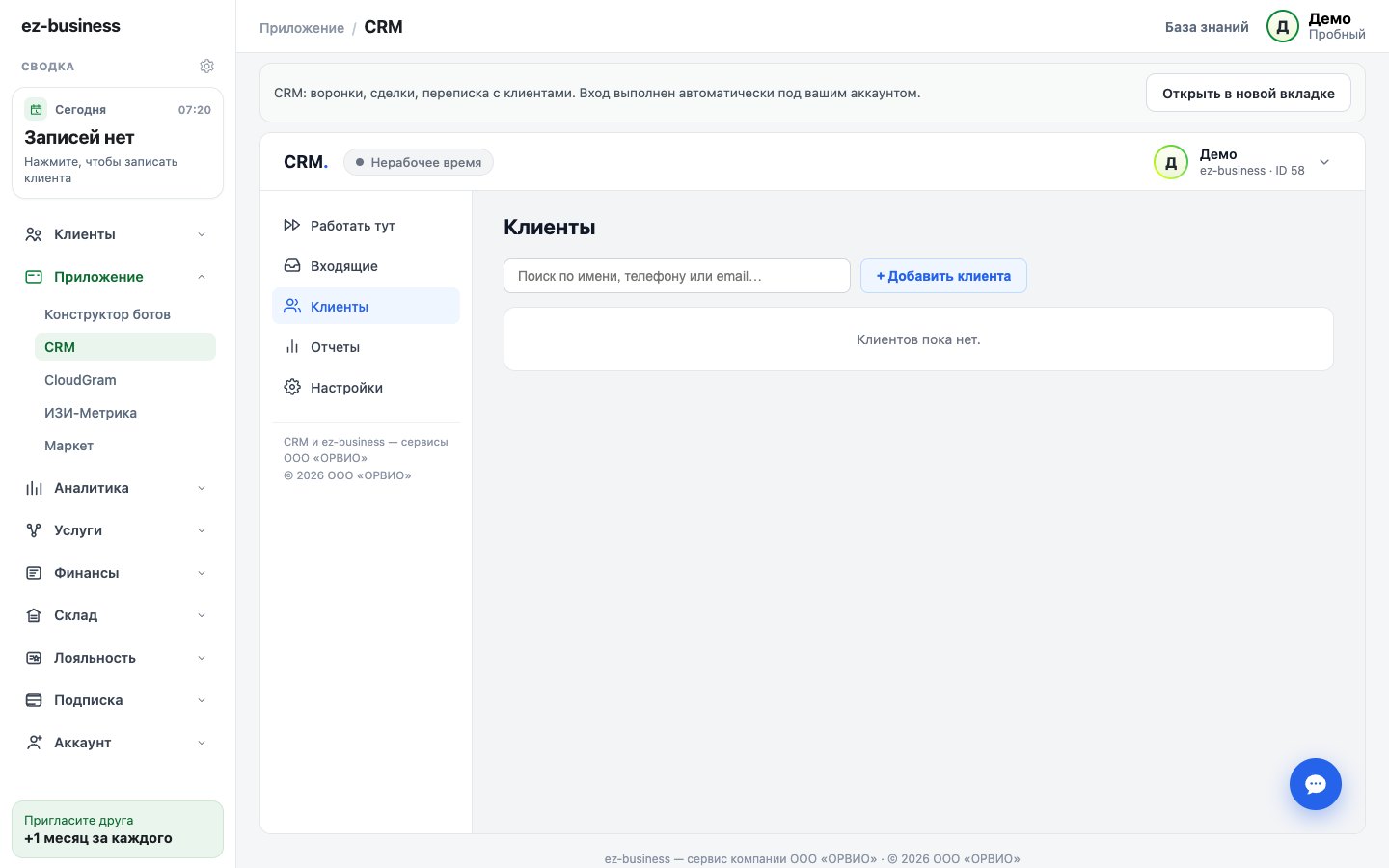Click the calendar icon beside Сегодня

coord(36,109)
